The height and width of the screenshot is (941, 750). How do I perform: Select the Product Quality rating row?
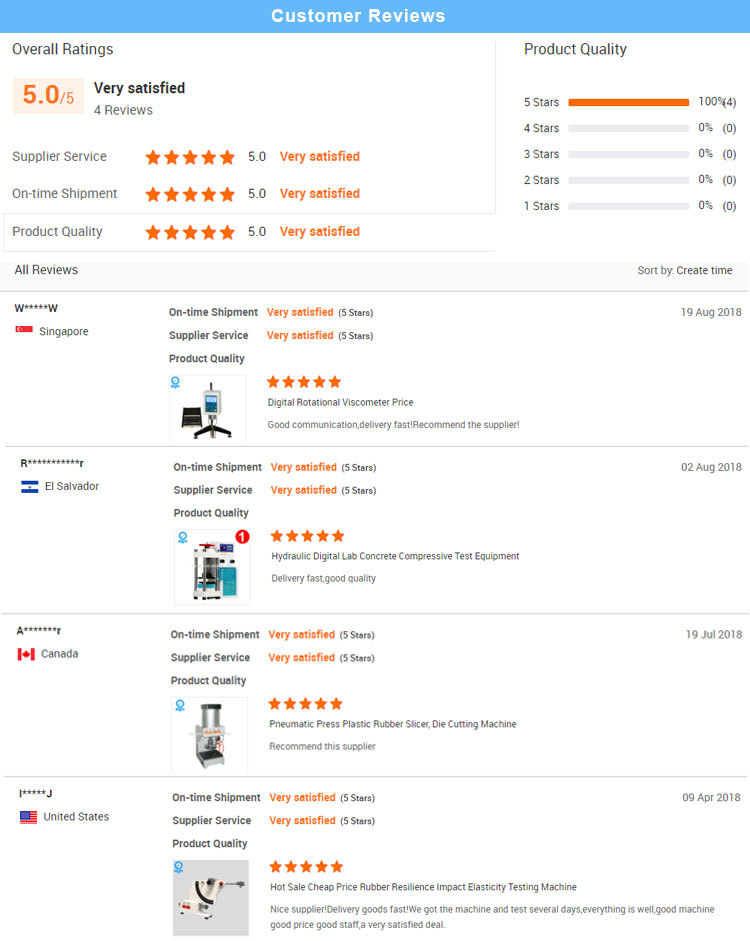[x=249, y=232]
